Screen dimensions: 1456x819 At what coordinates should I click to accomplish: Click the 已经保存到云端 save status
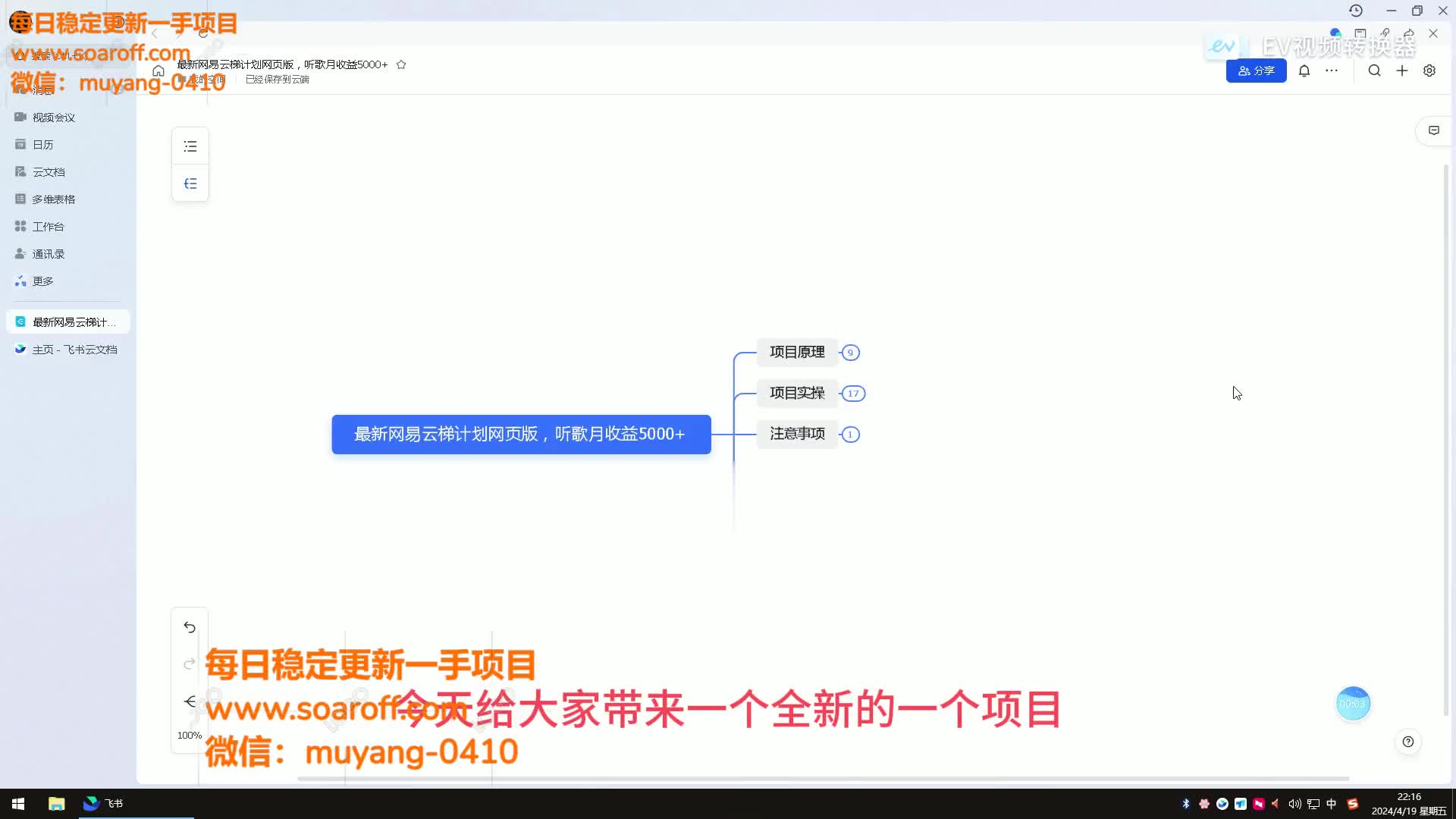278,80
